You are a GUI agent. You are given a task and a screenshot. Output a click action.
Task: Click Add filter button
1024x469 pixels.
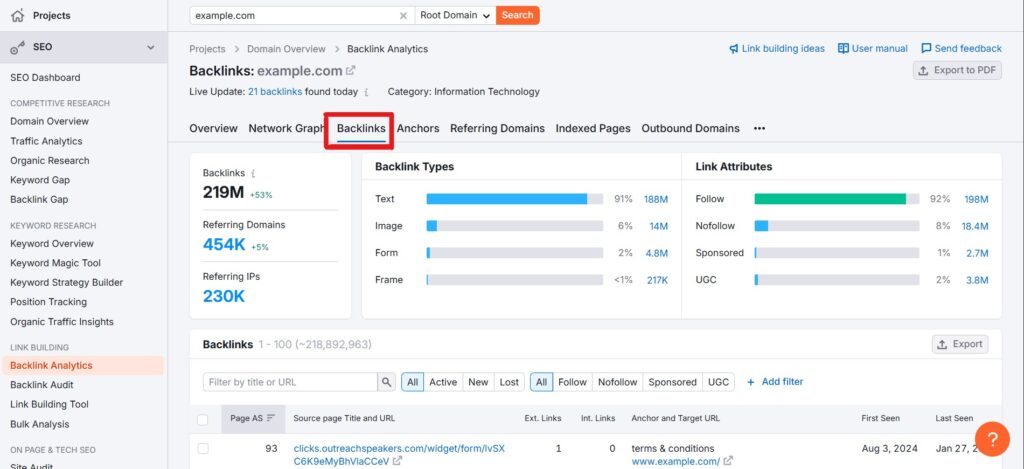775,381
